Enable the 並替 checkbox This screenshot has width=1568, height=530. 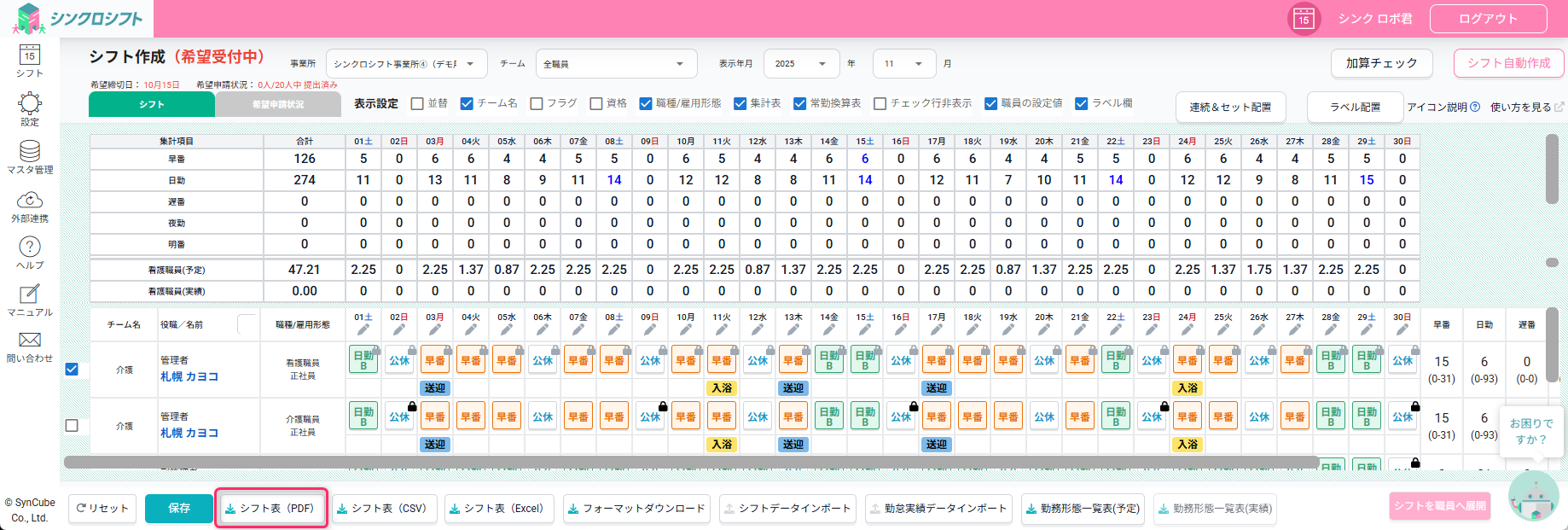pos(417,103)
